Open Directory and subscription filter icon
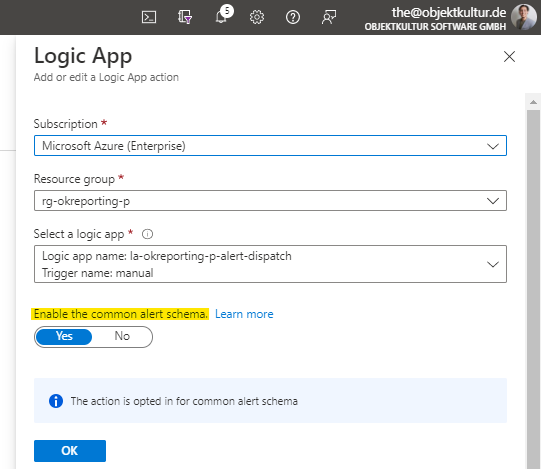The height and width of the screenshot is (469, 541). [x=185, y=17]
